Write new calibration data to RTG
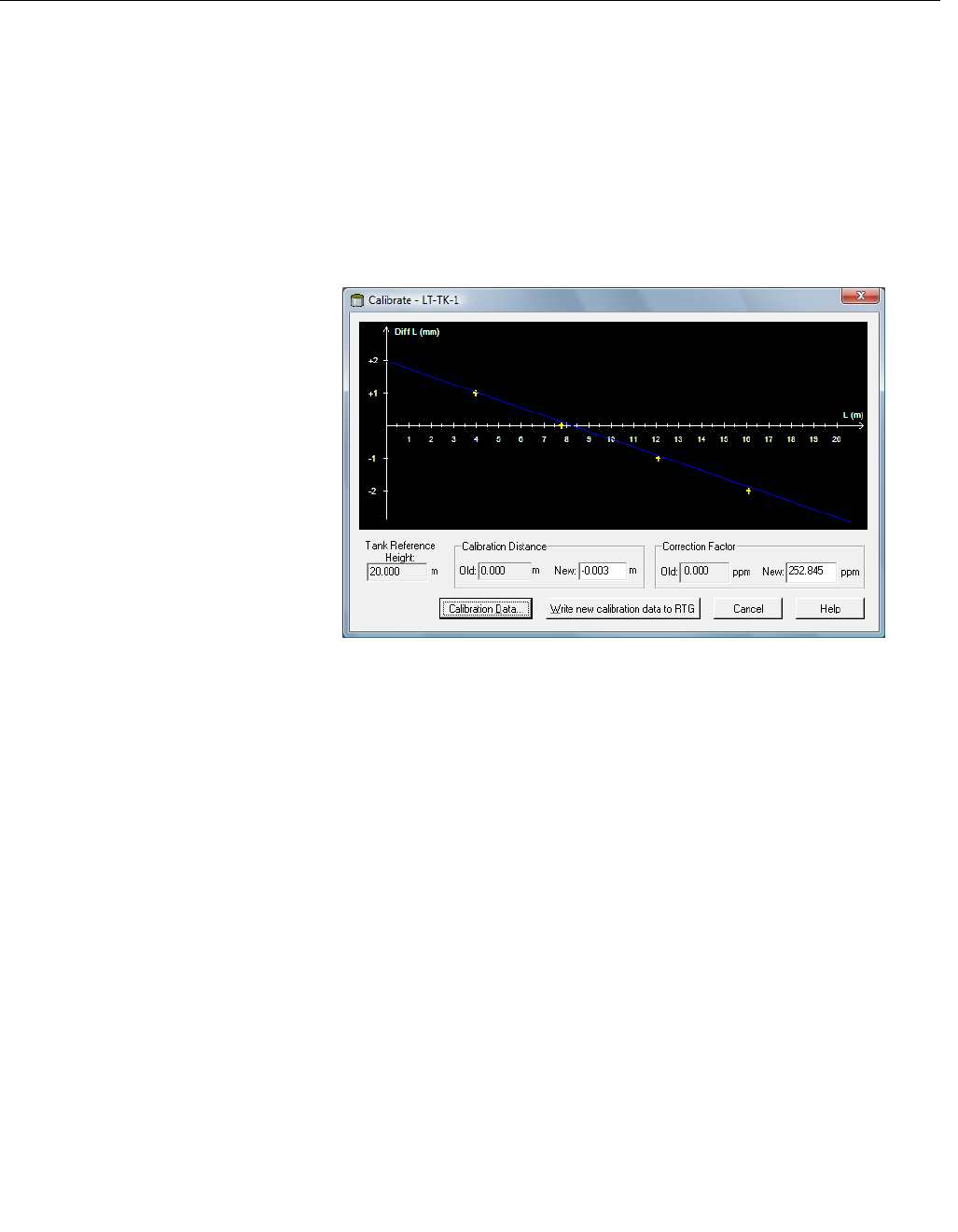Screen dimensions: 958x1232 622,609
